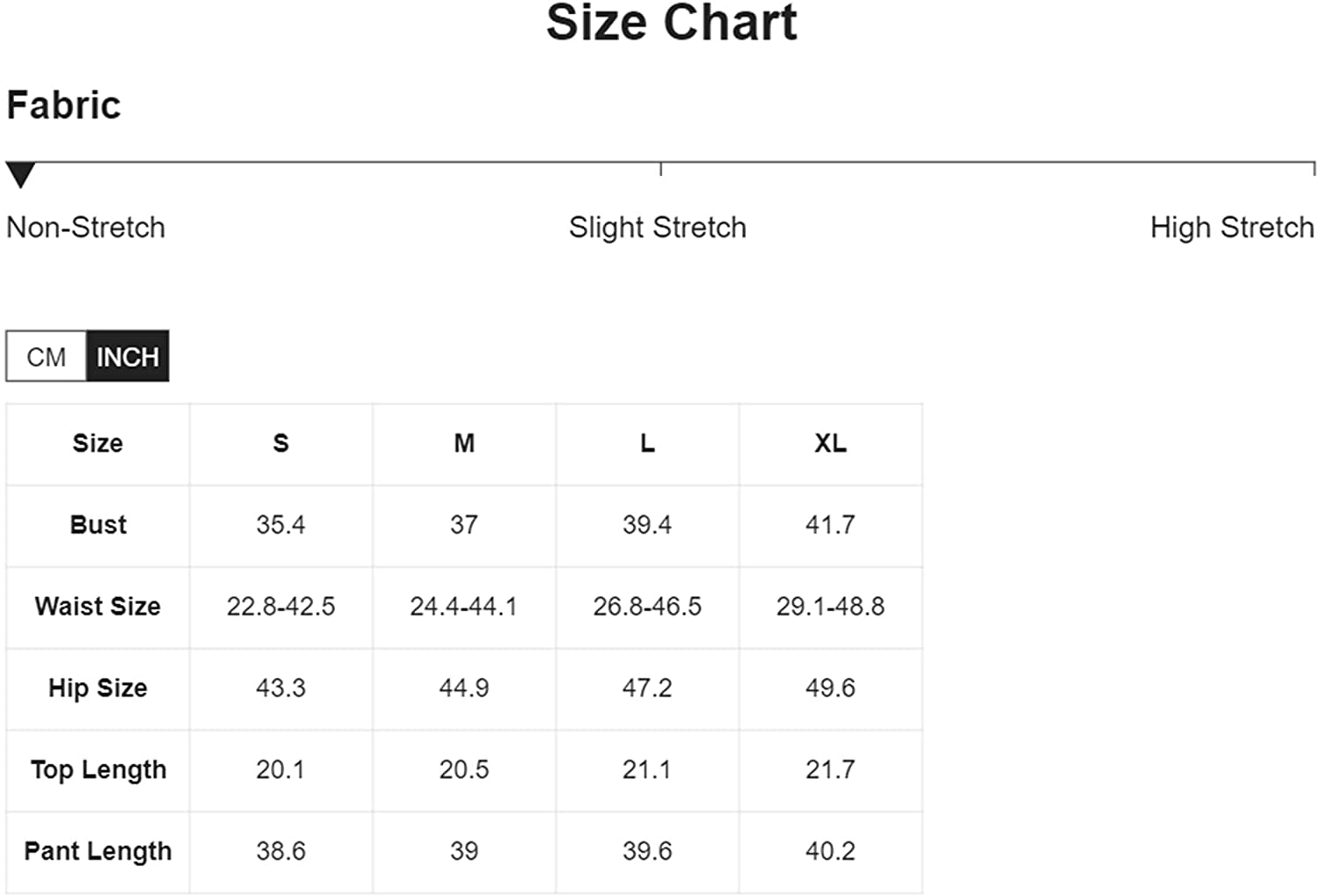Screen dimensions: 1319x896
Task: Click the Pant Length row label
Action: 98,852
